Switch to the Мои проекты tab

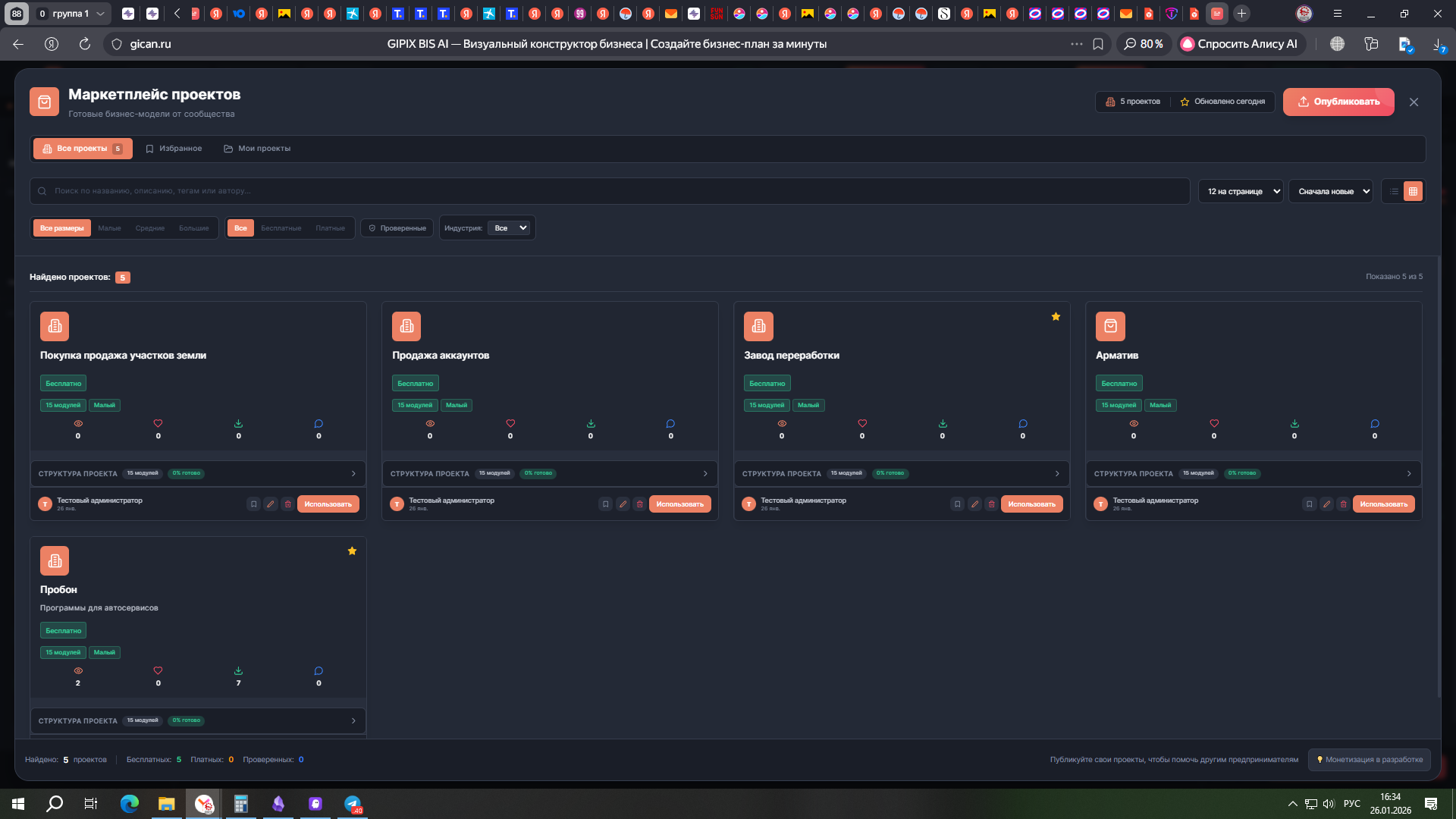pyautogui.click(x=257, y=149)
